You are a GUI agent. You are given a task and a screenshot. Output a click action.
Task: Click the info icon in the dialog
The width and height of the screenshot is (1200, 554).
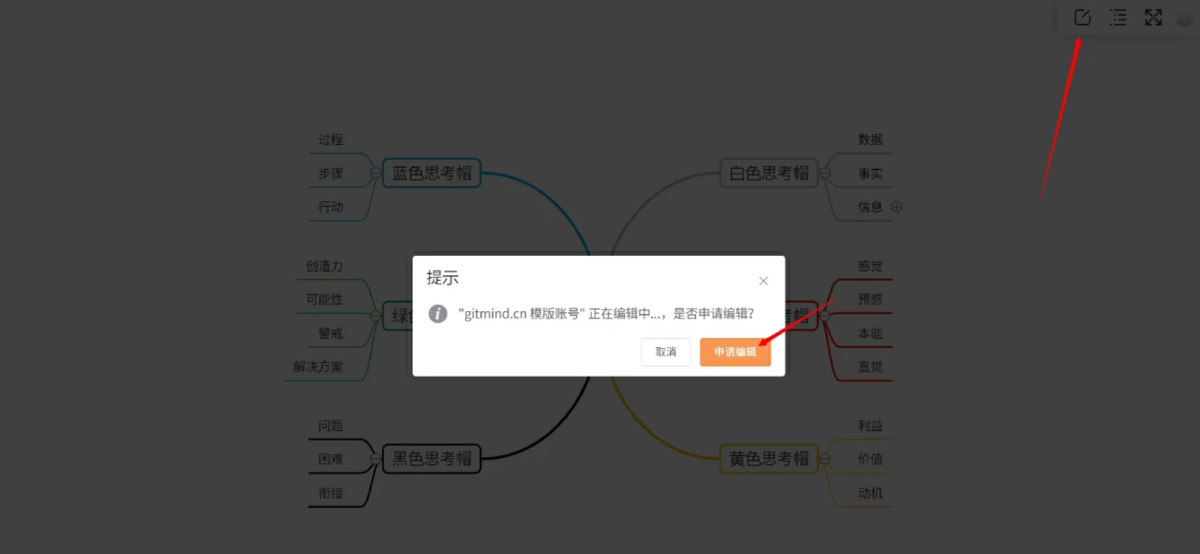tap(438, 314)
